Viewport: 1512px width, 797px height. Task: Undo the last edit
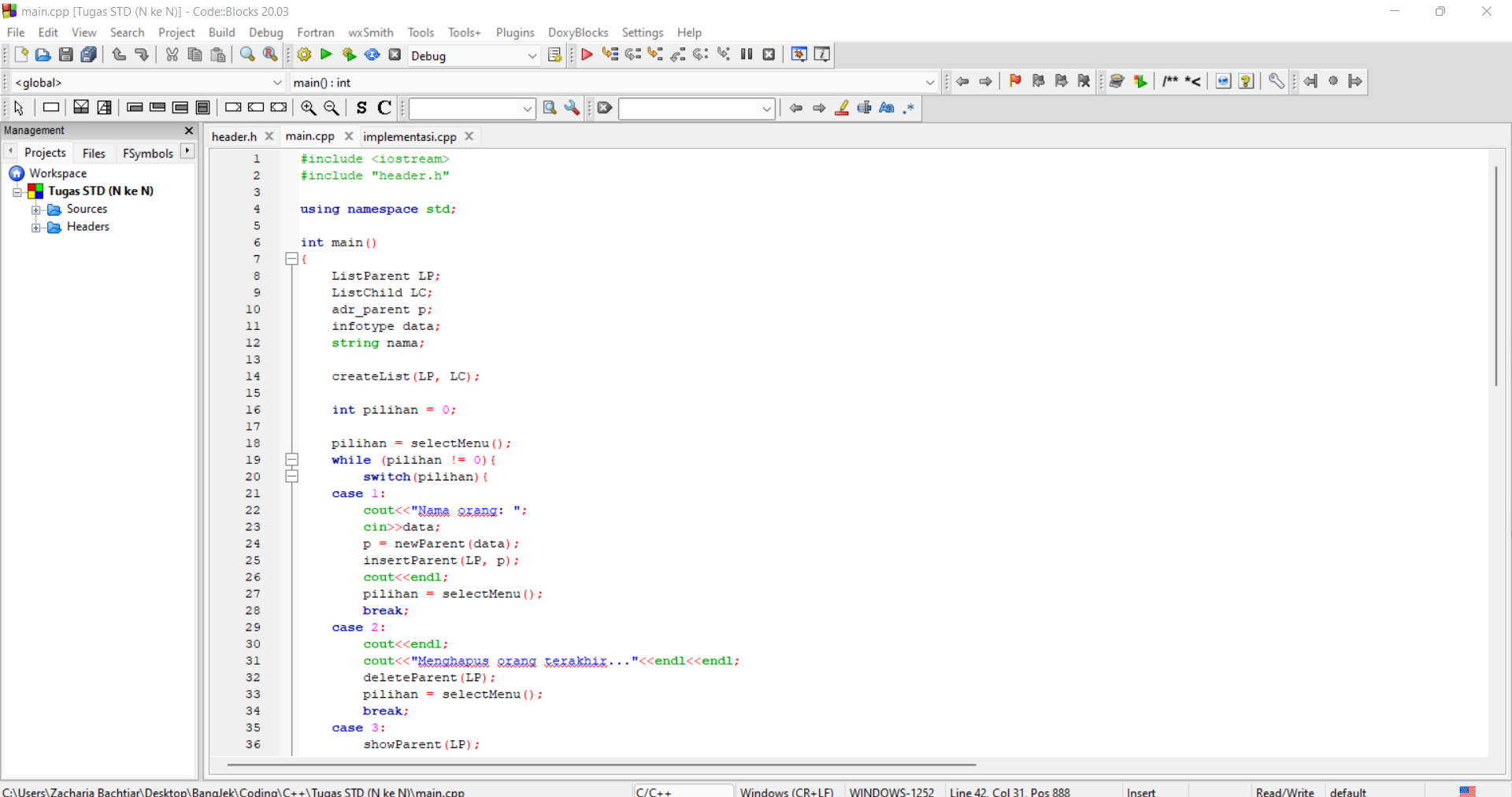click(119, 55)
